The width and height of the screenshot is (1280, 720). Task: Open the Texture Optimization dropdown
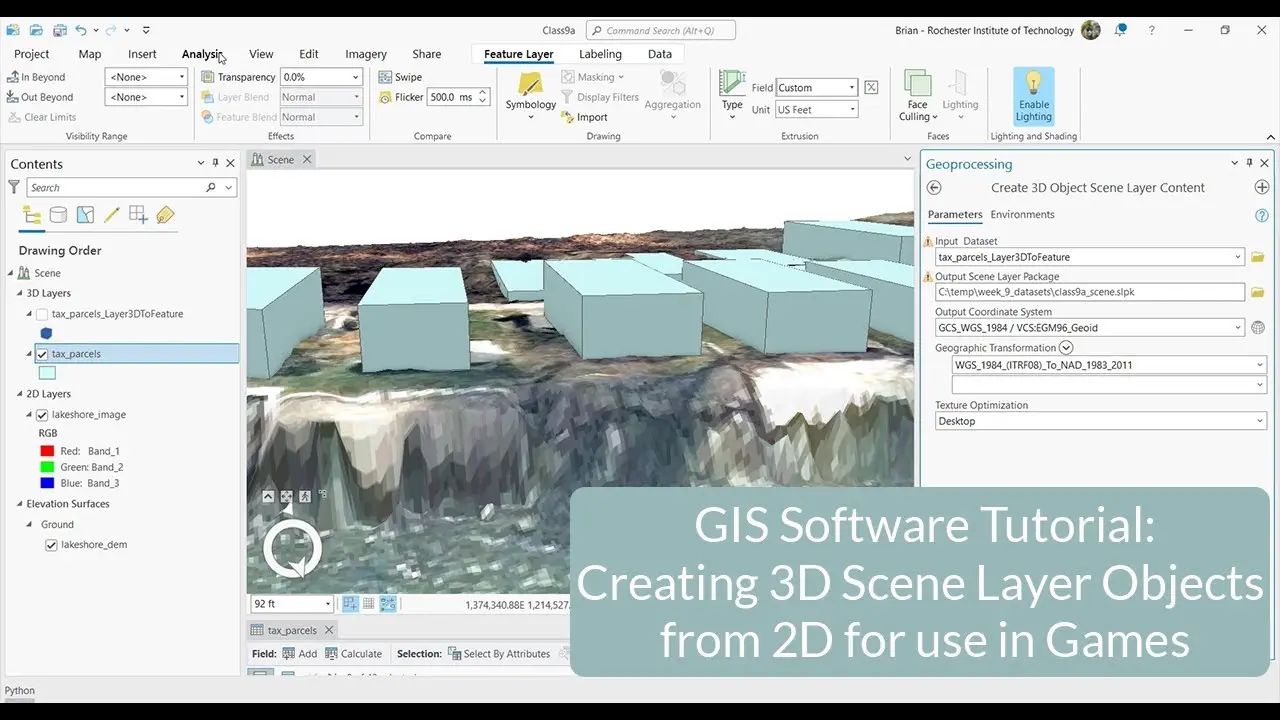1101,421
